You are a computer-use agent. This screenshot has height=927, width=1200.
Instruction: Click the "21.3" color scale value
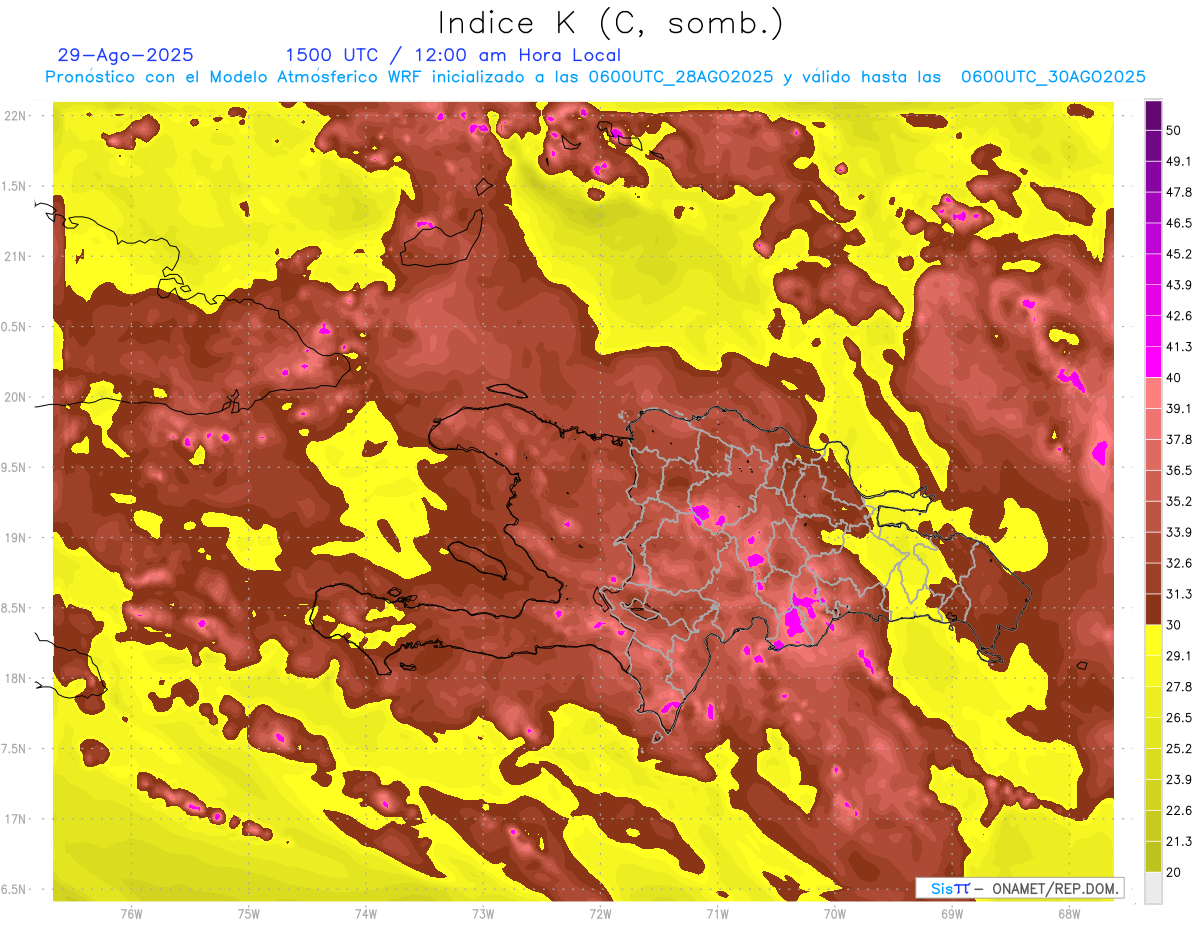[1178, 841]
